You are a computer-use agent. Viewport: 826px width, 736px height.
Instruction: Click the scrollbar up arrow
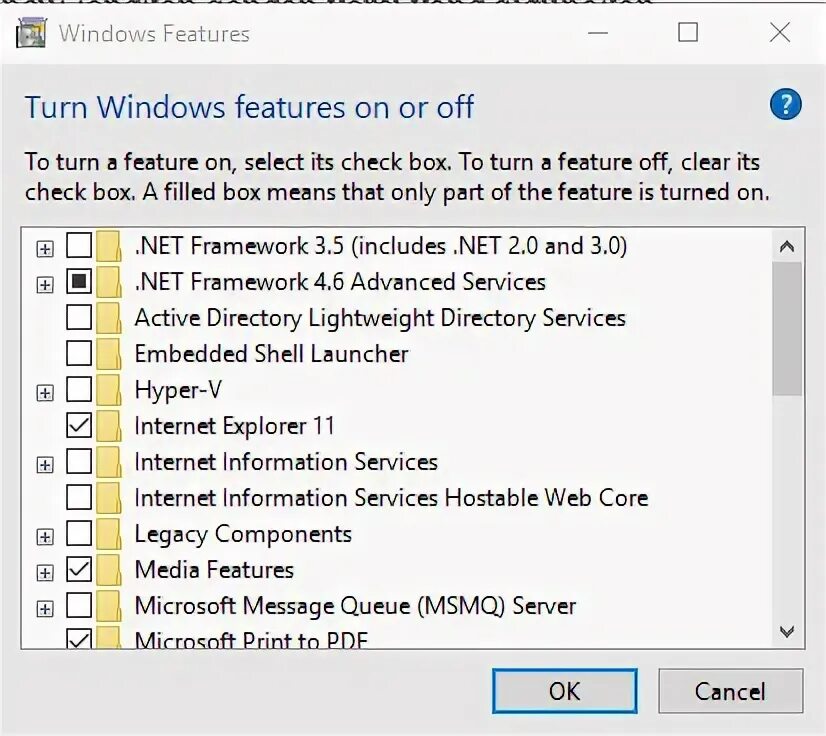pyautogui.click(x=787, y=247)
